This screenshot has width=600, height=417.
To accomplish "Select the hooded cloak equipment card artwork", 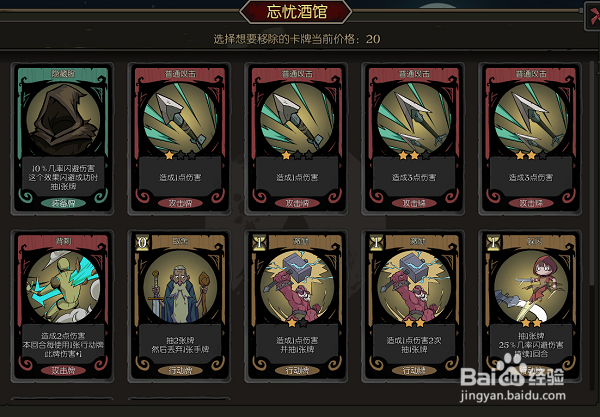I will click(x=63, y=120).
